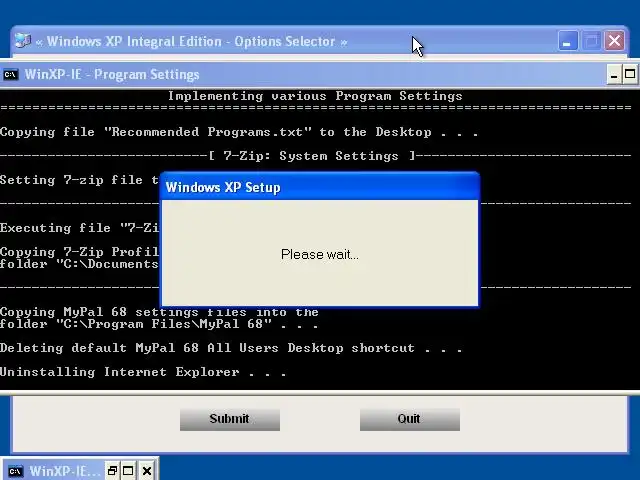Click the Submit button in Options Selector

230,419
